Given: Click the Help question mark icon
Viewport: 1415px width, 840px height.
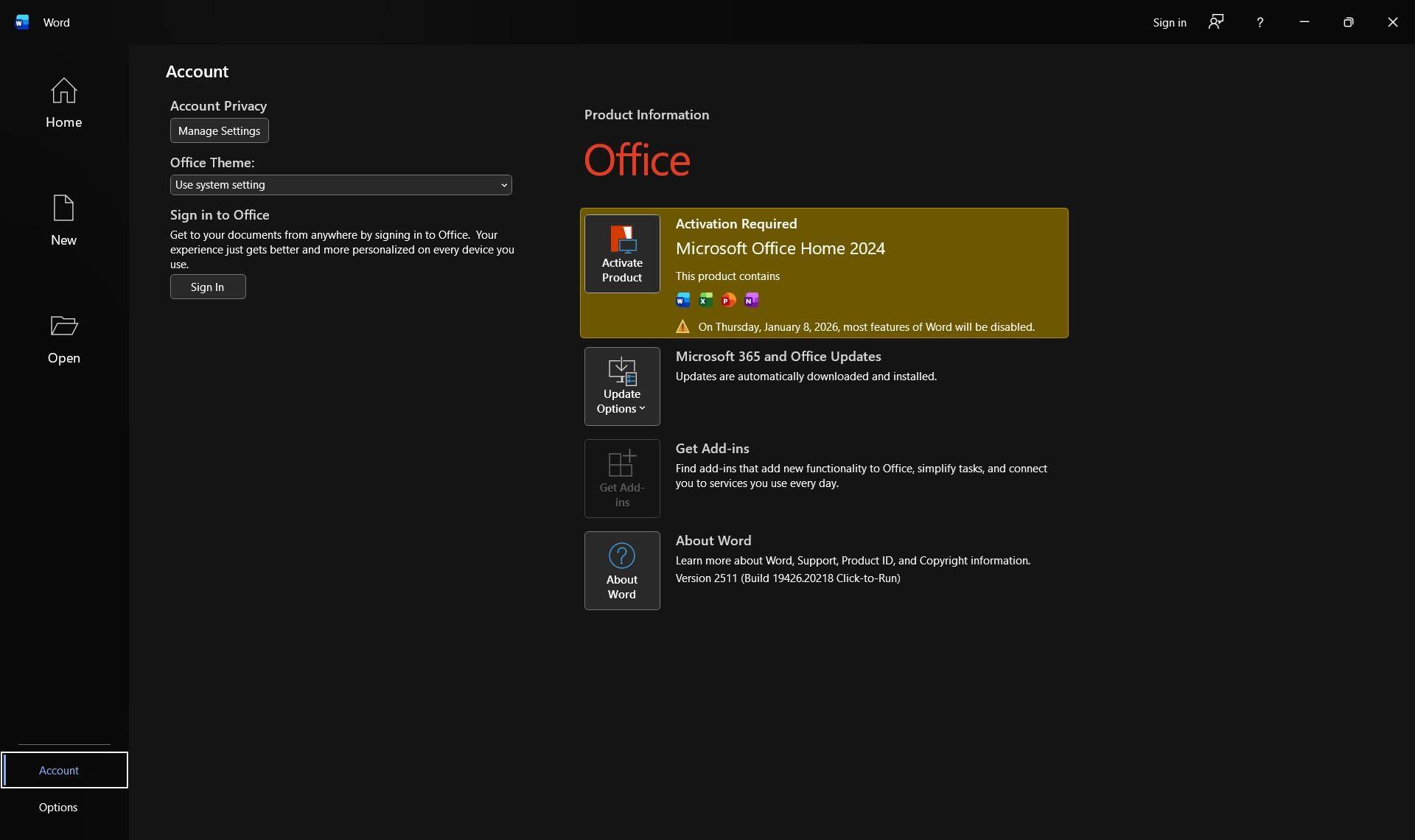Looking at the screenshot, I should [x=1259, y=22].
